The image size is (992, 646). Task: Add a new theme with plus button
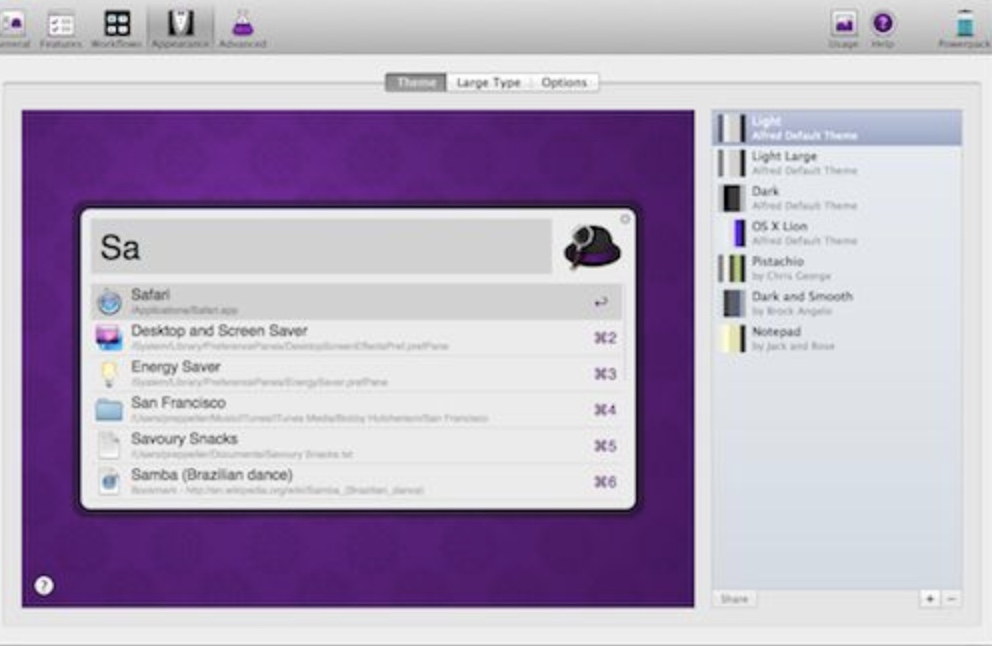tap(929, 599)
